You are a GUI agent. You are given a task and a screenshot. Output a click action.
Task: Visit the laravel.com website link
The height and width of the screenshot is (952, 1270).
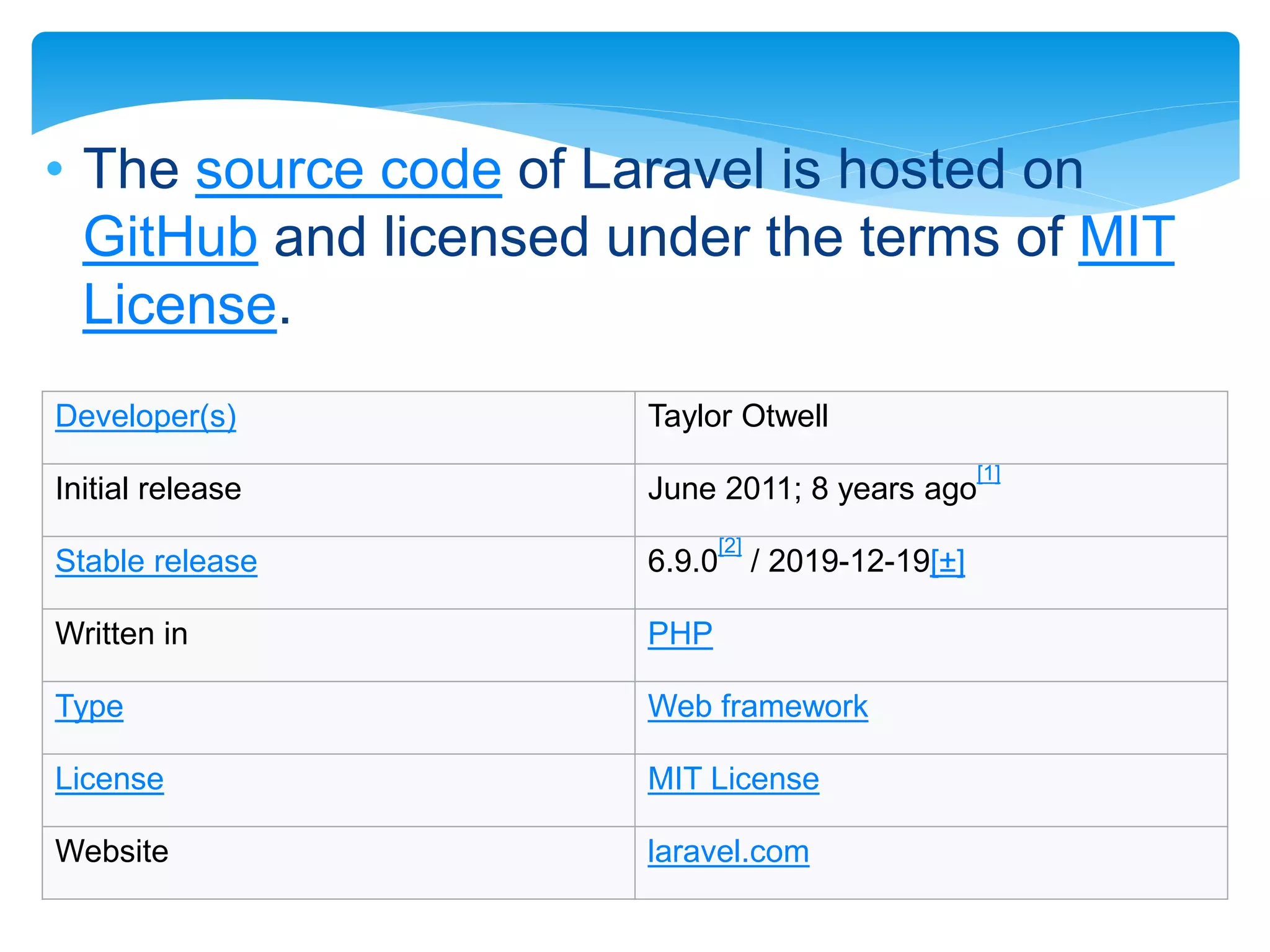(729, 852)
